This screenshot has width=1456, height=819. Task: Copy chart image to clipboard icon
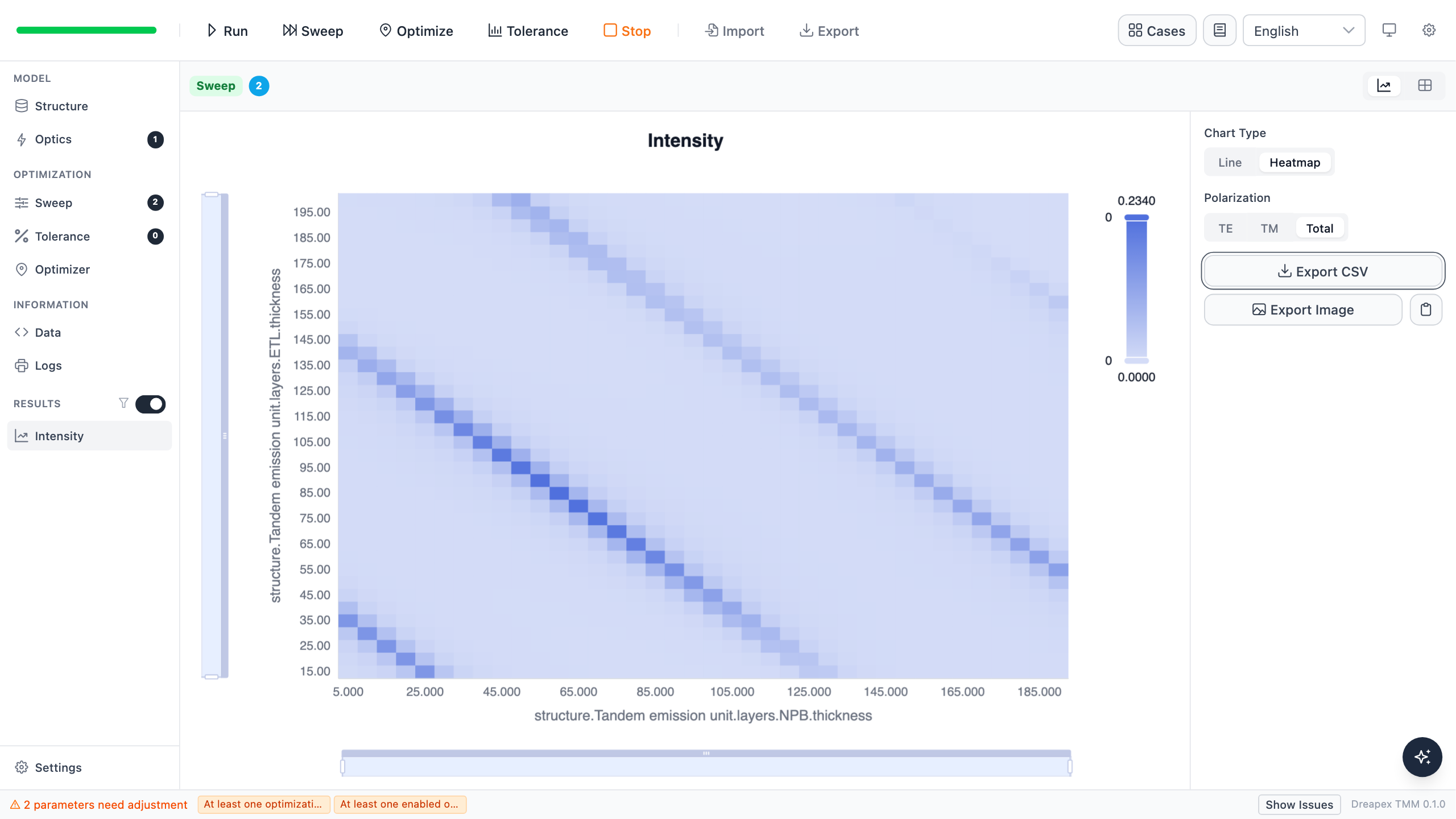coord(1426,310)
